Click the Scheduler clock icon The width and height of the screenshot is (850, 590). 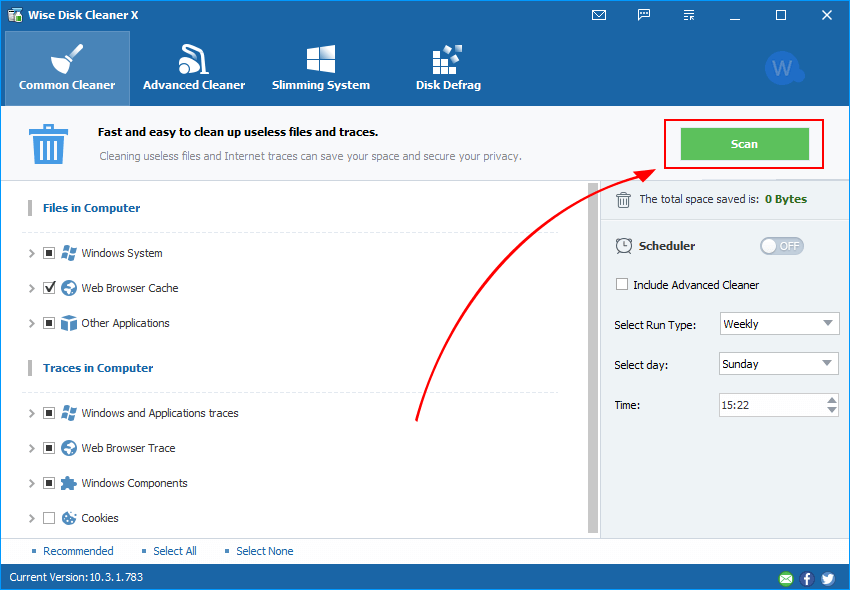pos(624,246)
